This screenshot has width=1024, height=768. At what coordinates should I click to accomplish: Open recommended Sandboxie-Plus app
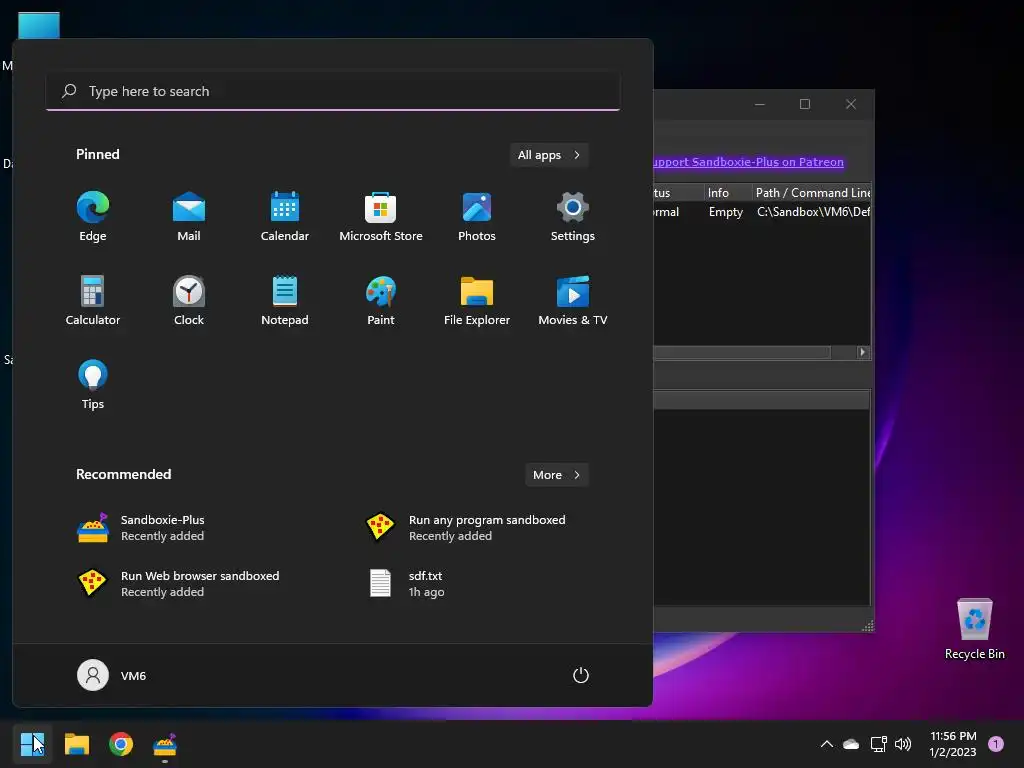(x=140, y=528)
